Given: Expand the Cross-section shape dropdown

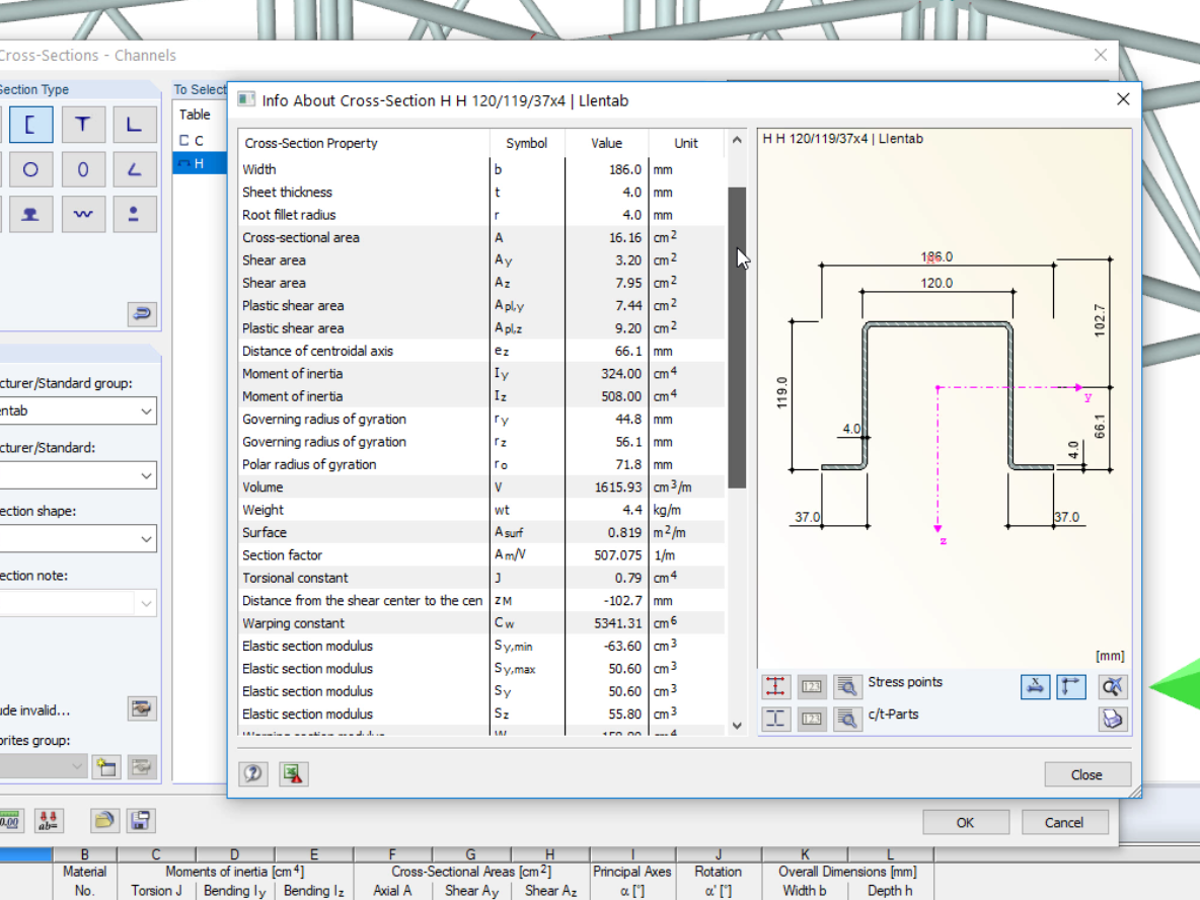Looking at the screenshot, I should click(146, 539).
